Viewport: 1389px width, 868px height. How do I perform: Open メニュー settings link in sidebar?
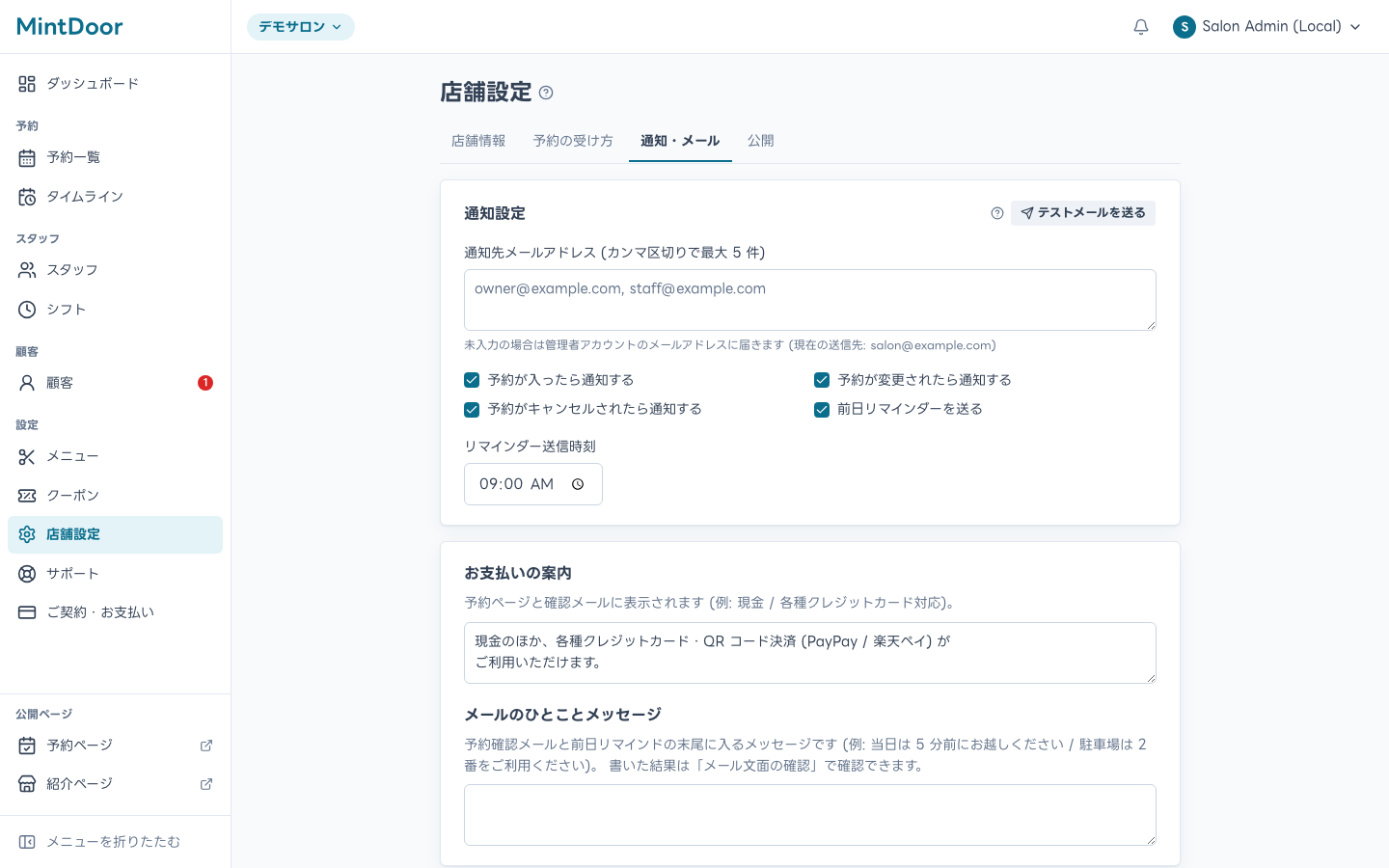pyautogui.click(x=115, y=456)
